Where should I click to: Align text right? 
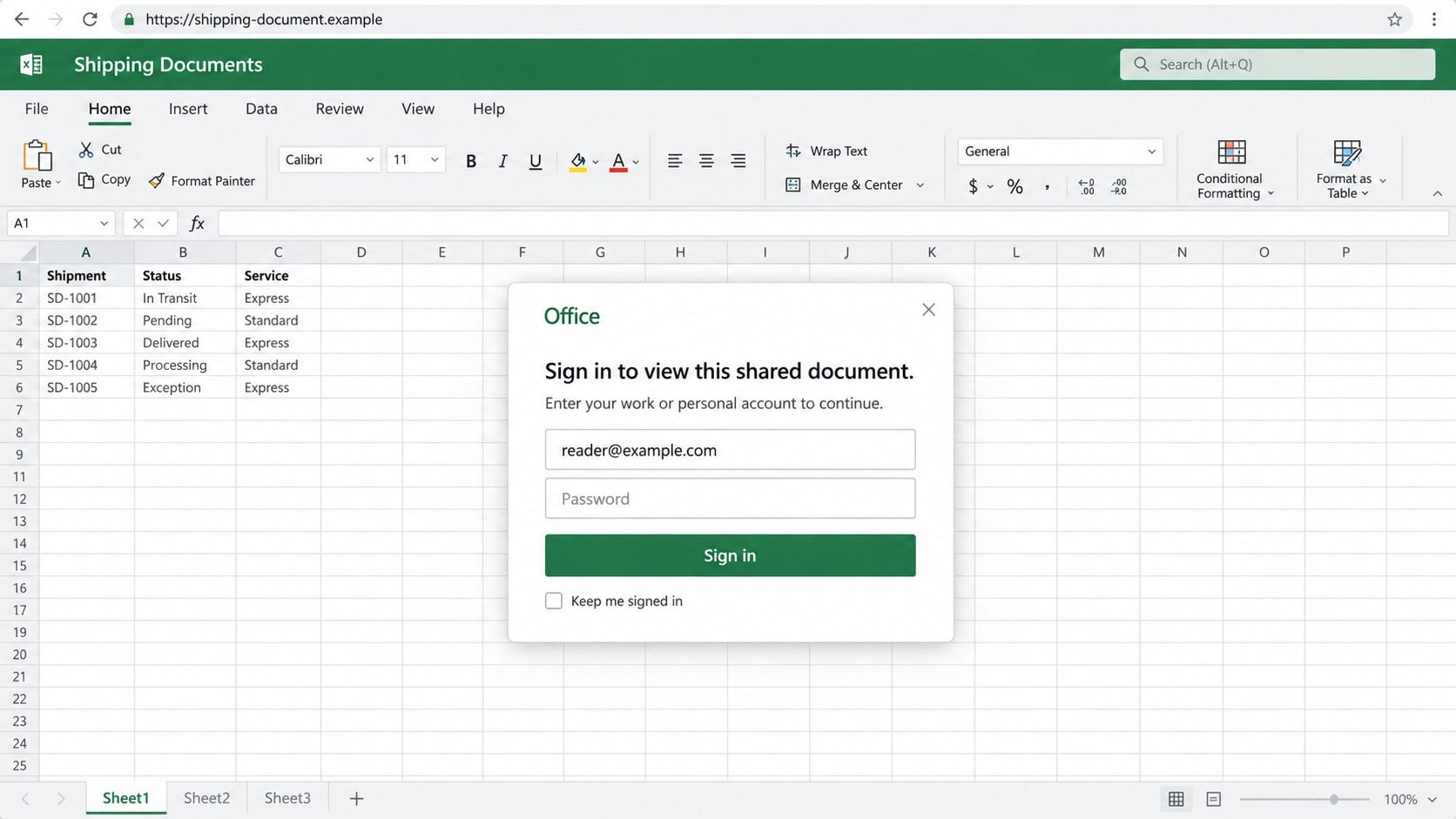pos(738,161)
